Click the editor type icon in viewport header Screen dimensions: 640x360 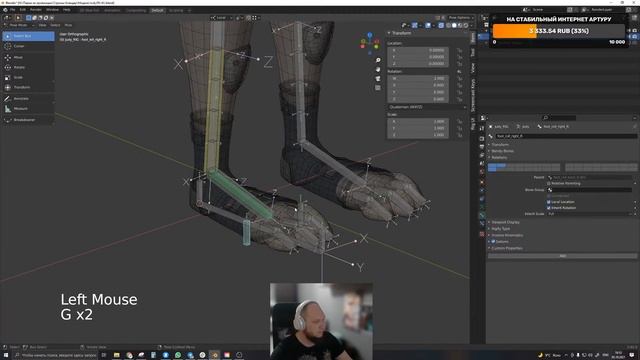tap(7, 18)
